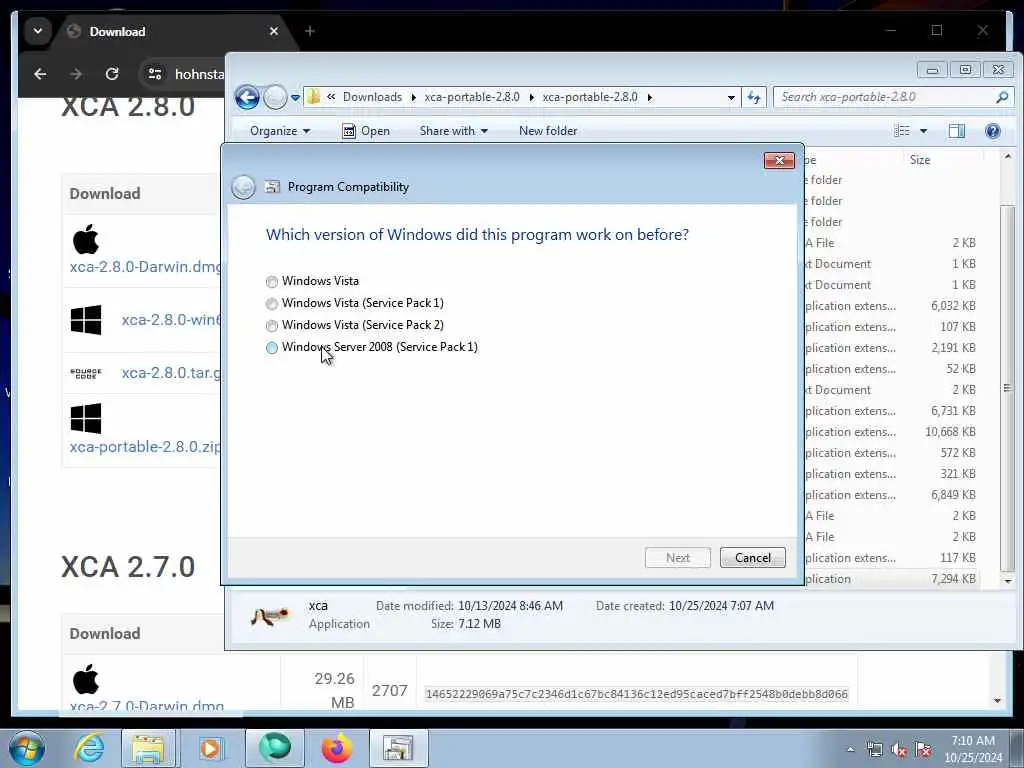The height and width of the screenshot is (768, 1024).
Task: Toggle the Explorer preview pane icon
Action: pos(957,131)
